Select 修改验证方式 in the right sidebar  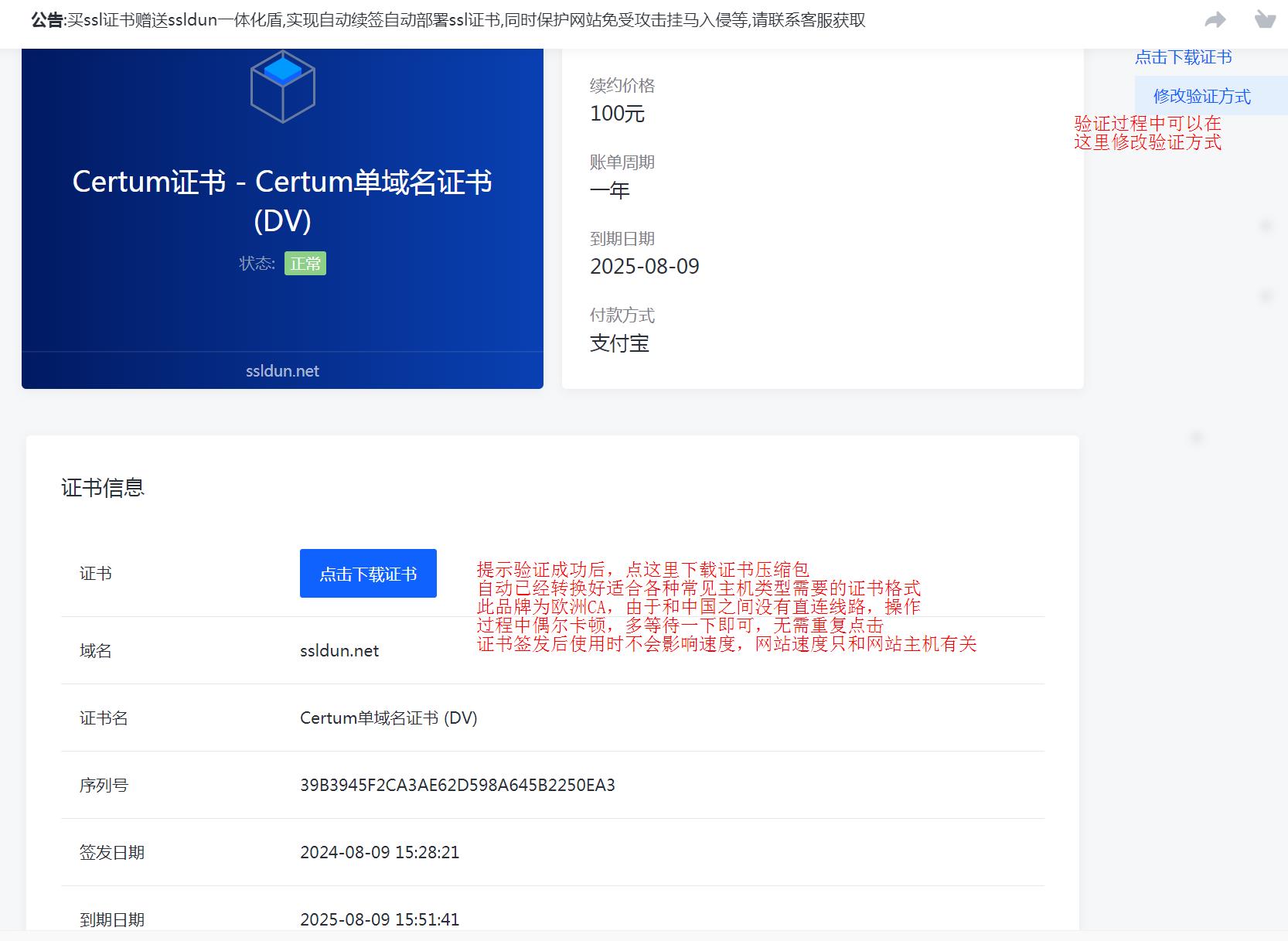pyautogui.click(x=1201, y=97)
